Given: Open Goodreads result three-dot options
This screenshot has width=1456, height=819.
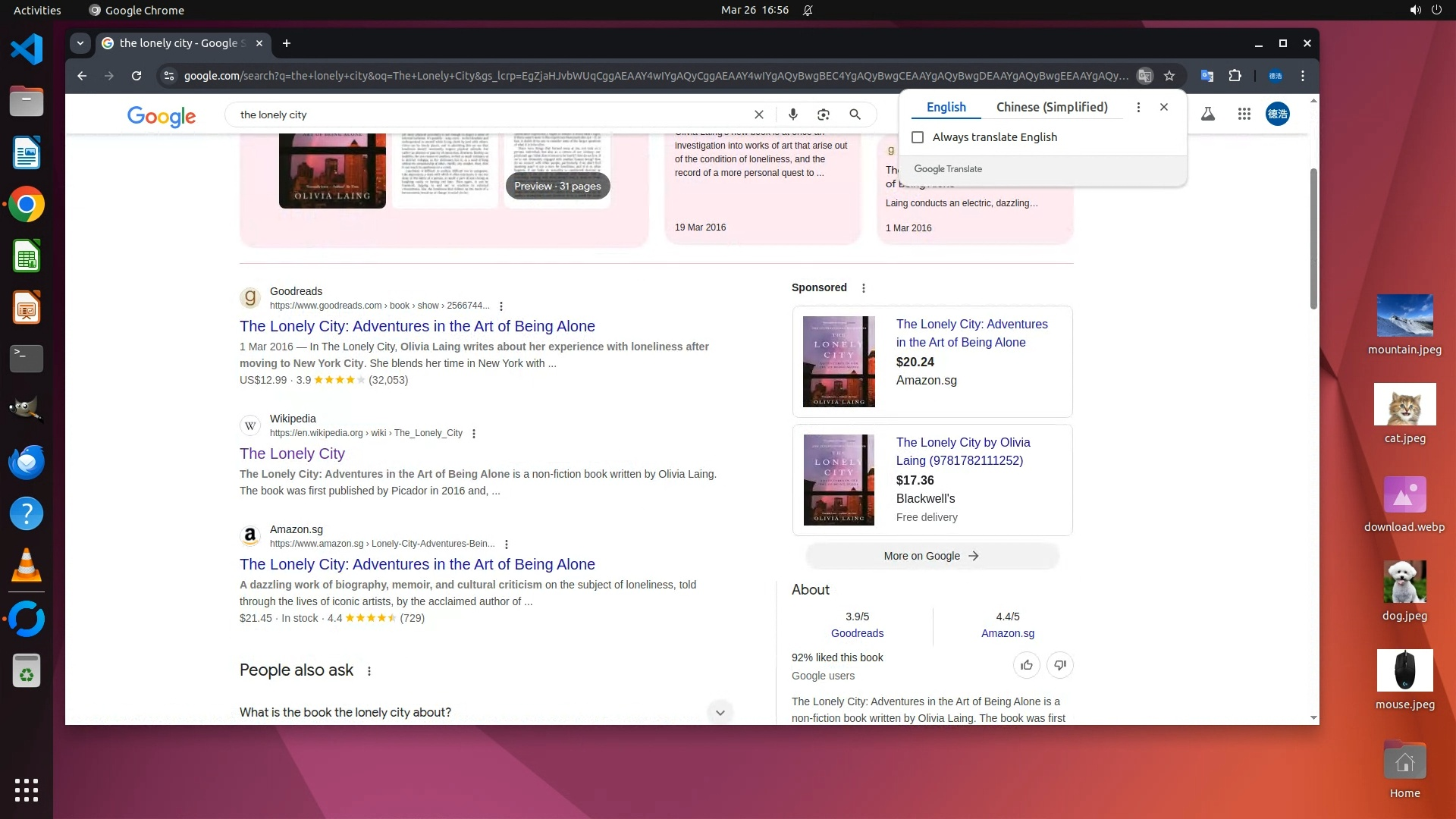Looking at the screenshot, I should click(501, 306).
